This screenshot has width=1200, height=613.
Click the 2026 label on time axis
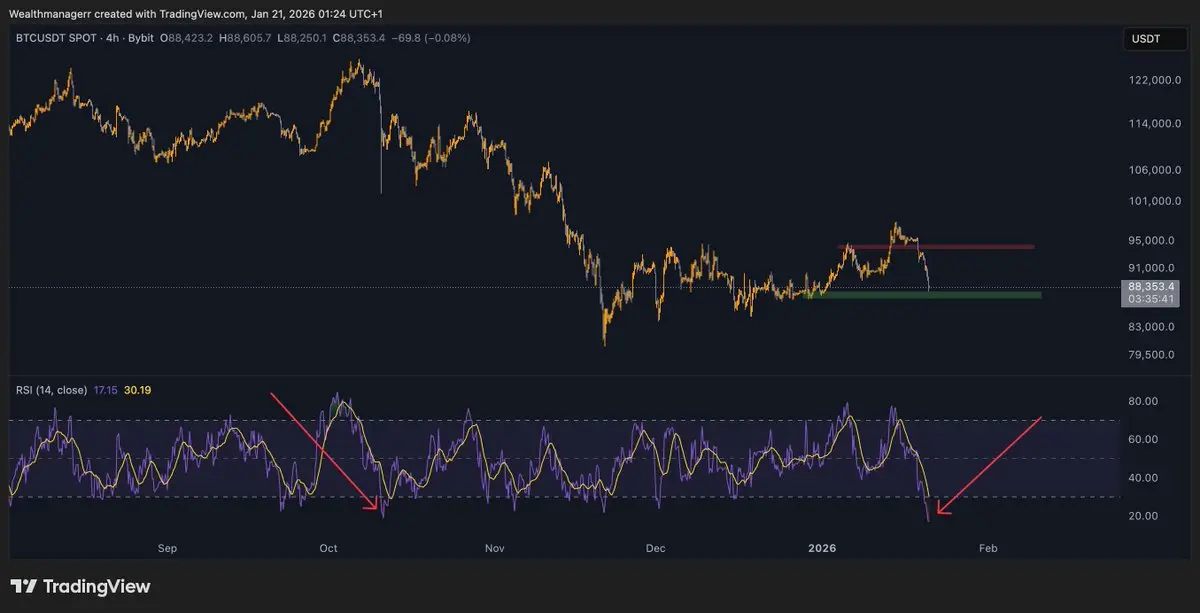pos(822,549)
